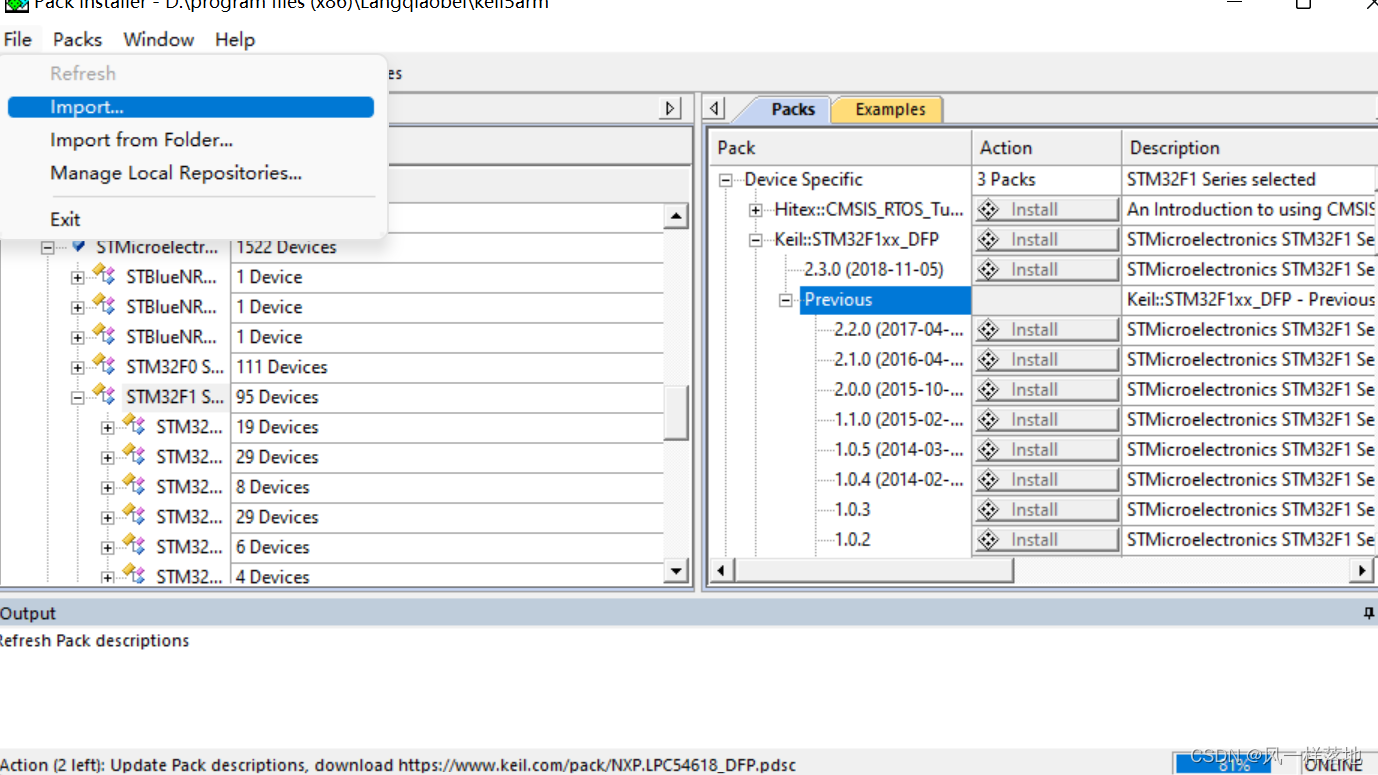Click Refresh Pack descriptions output line
Viewport: 1378px width, 775px height.
[95, 640]
